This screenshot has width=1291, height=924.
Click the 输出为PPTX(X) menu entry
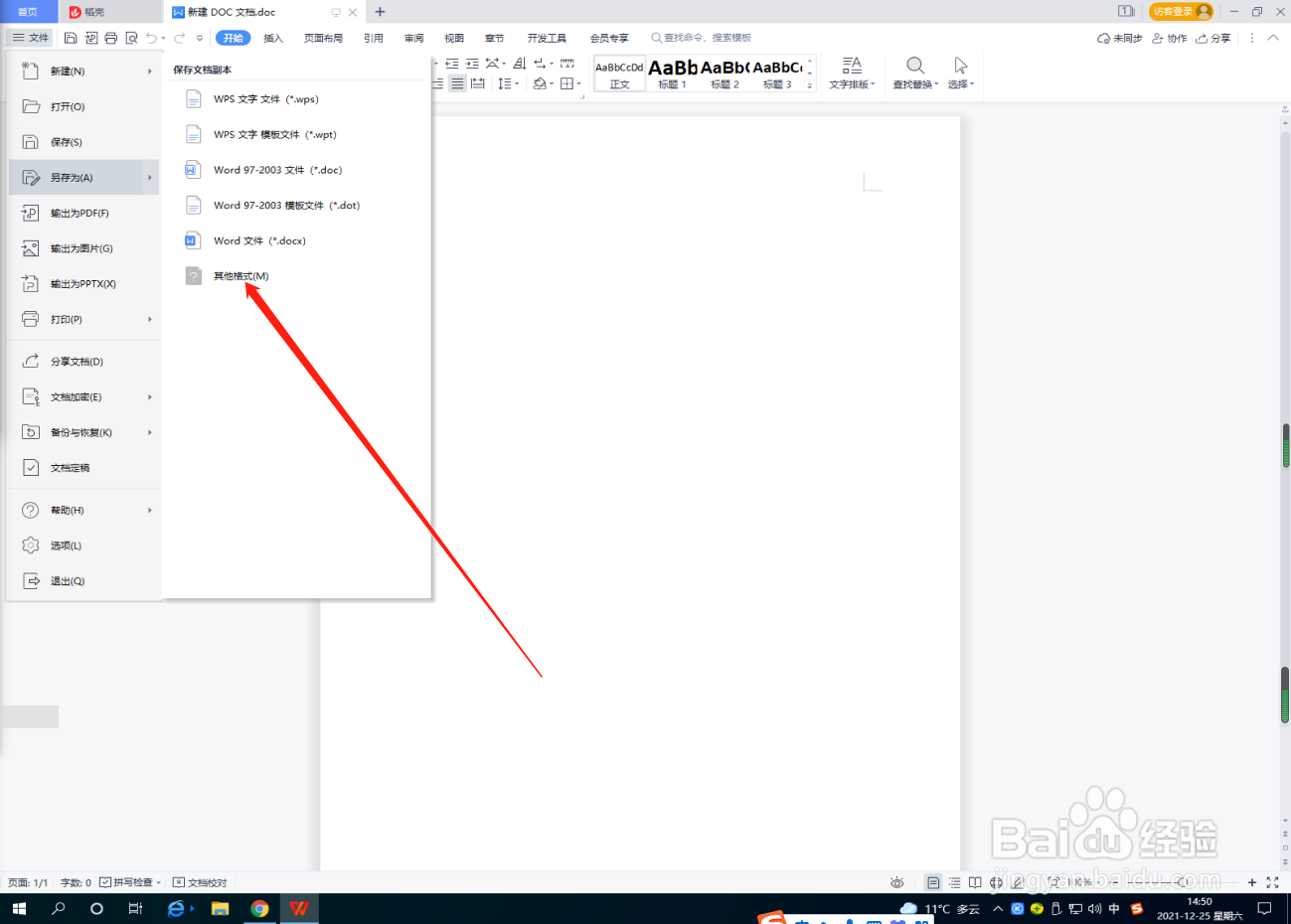click(x=84, y=284)
